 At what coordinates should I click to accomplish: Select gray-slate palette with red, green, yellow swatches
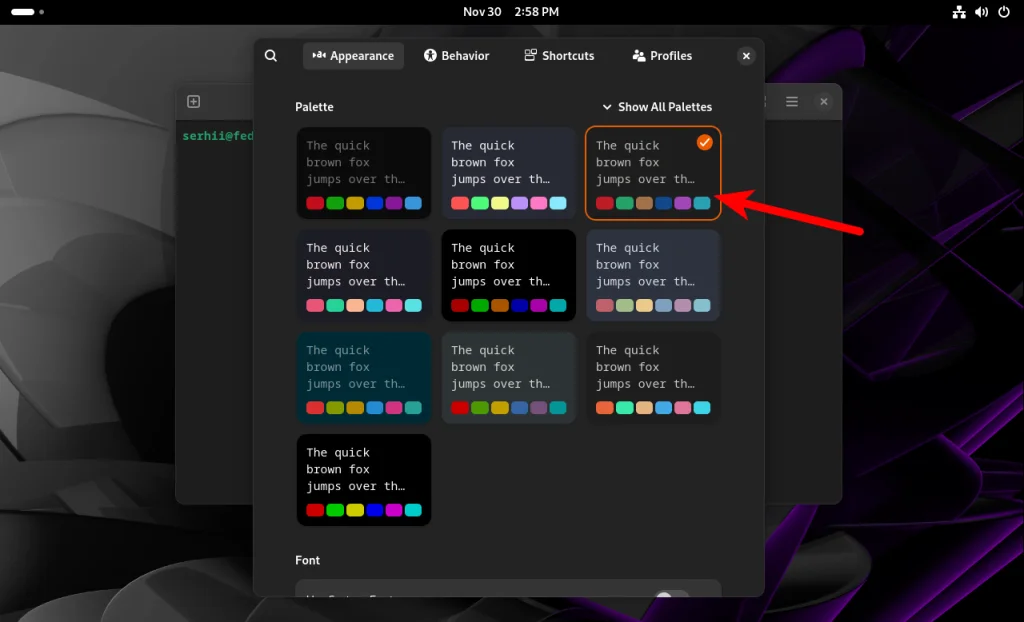click(509, 378)
